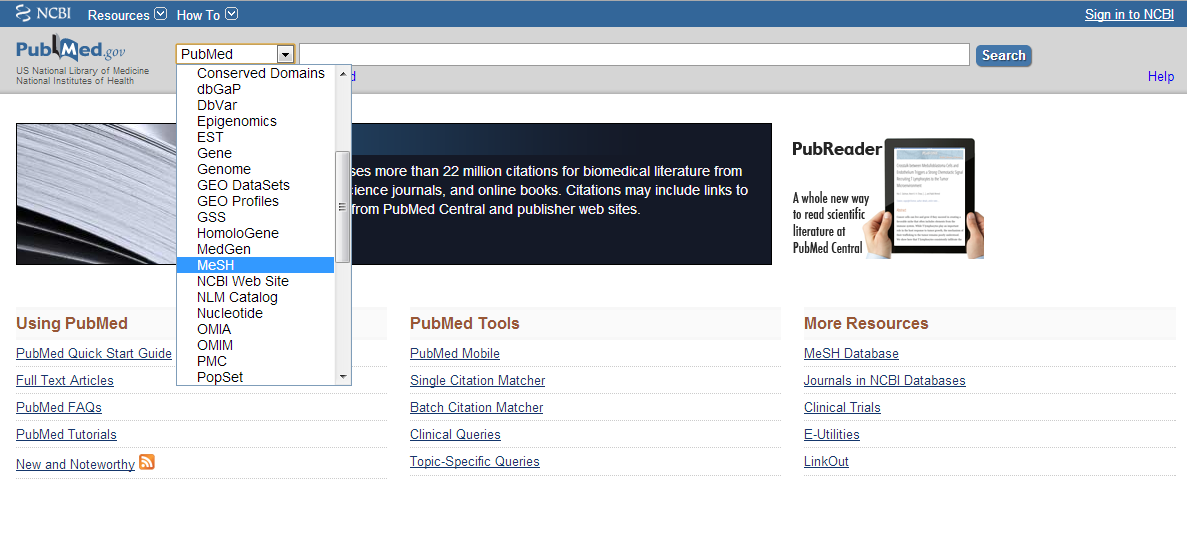
Task: Open Topic-Specific Queries link
Action: click(x=475, y=461)
